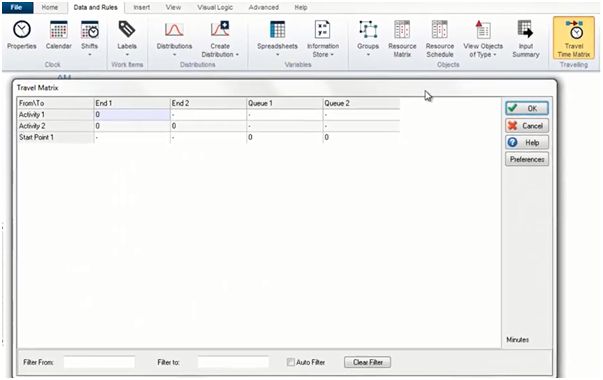Select Activity 1 to End 1 cell
This screenshot has width=603, height=380.
point(132,115)
